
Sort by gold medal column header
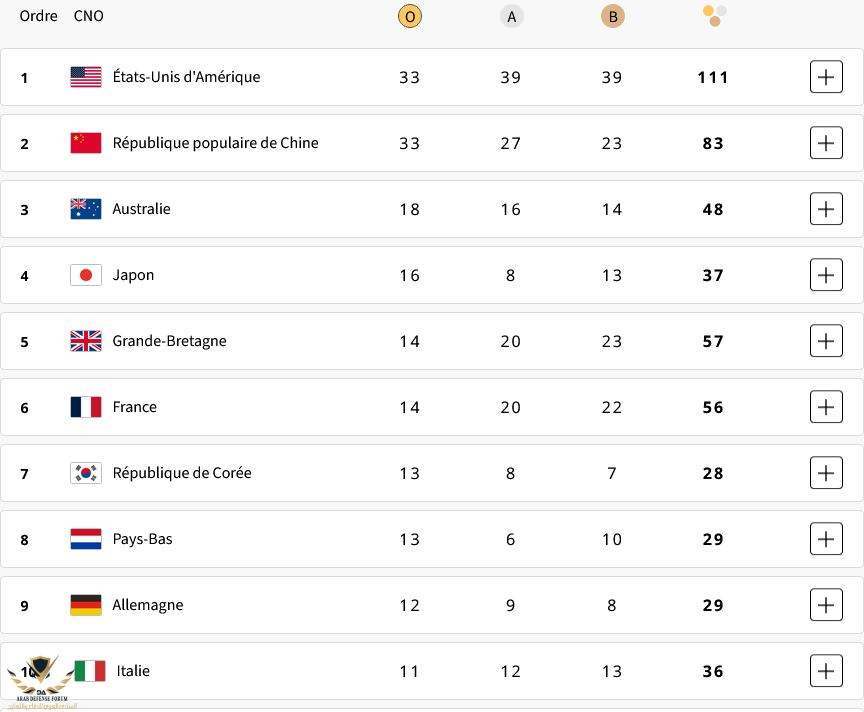tap(409, 16)
